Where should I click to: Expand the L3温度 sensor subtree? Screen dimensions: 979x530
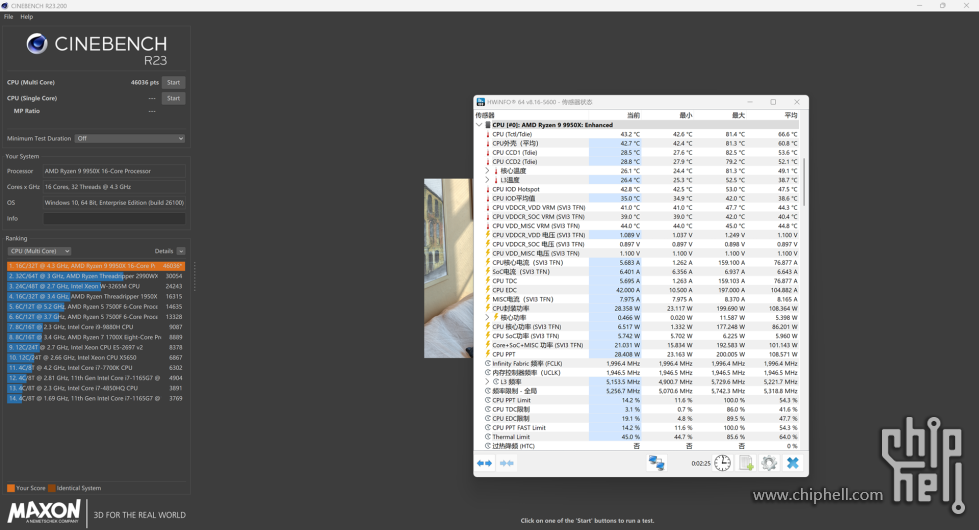point(488,180)
